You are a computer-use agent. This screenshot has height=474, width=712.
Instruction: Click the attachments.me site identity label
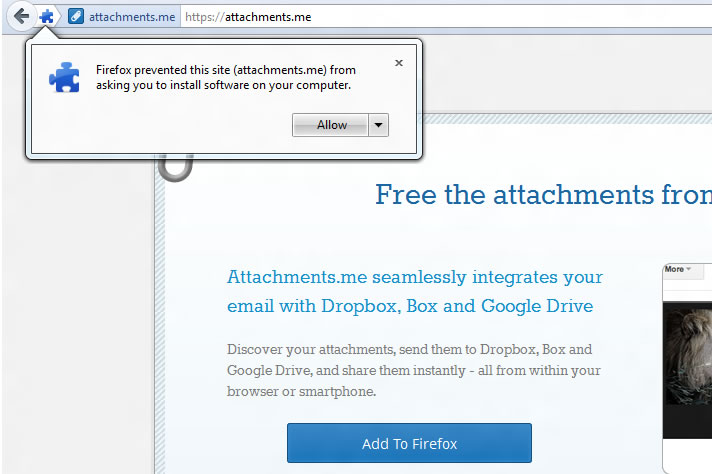[132, 17]
